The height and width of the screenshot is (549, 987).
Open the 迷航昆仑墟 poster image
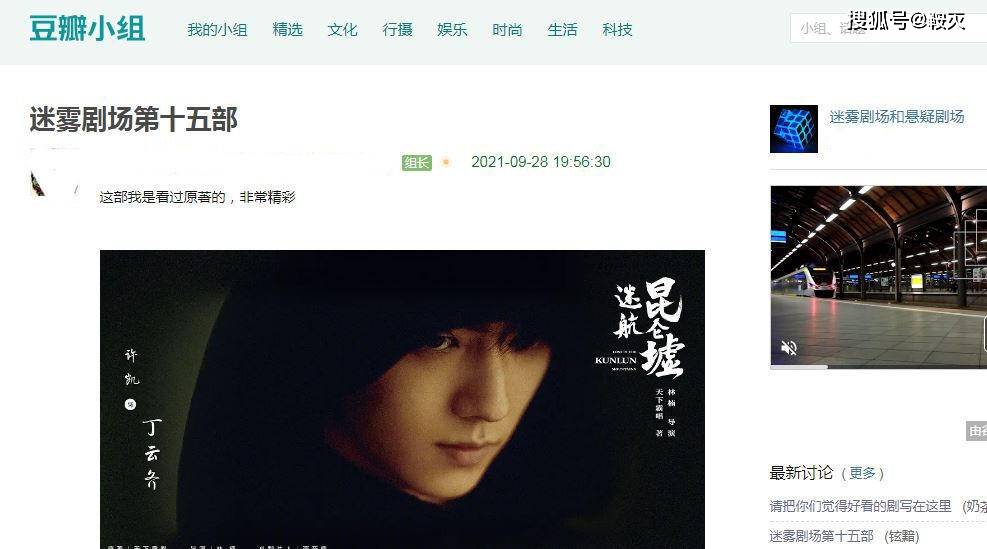pyautogui.click(x=402, y=399)
